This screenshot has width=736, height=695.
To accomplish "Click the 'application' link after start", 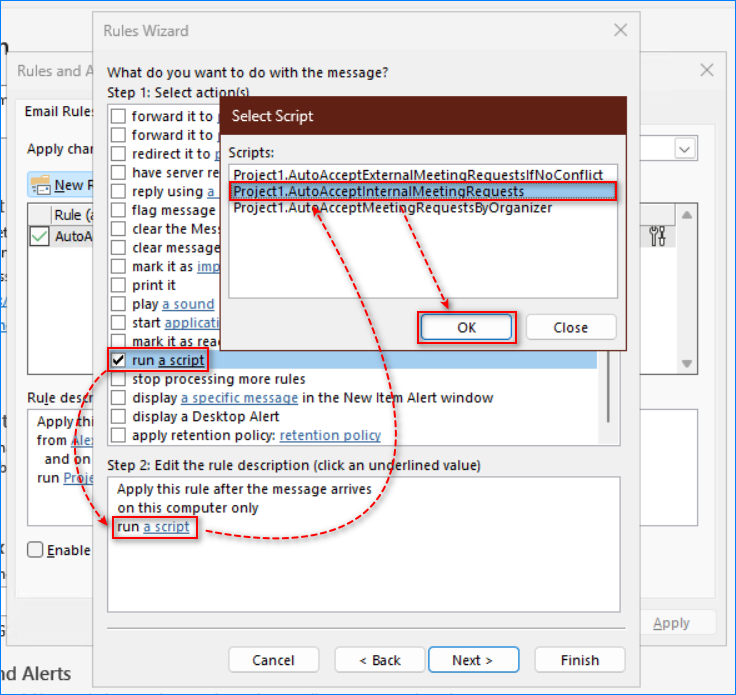I will tap(192, 323).
